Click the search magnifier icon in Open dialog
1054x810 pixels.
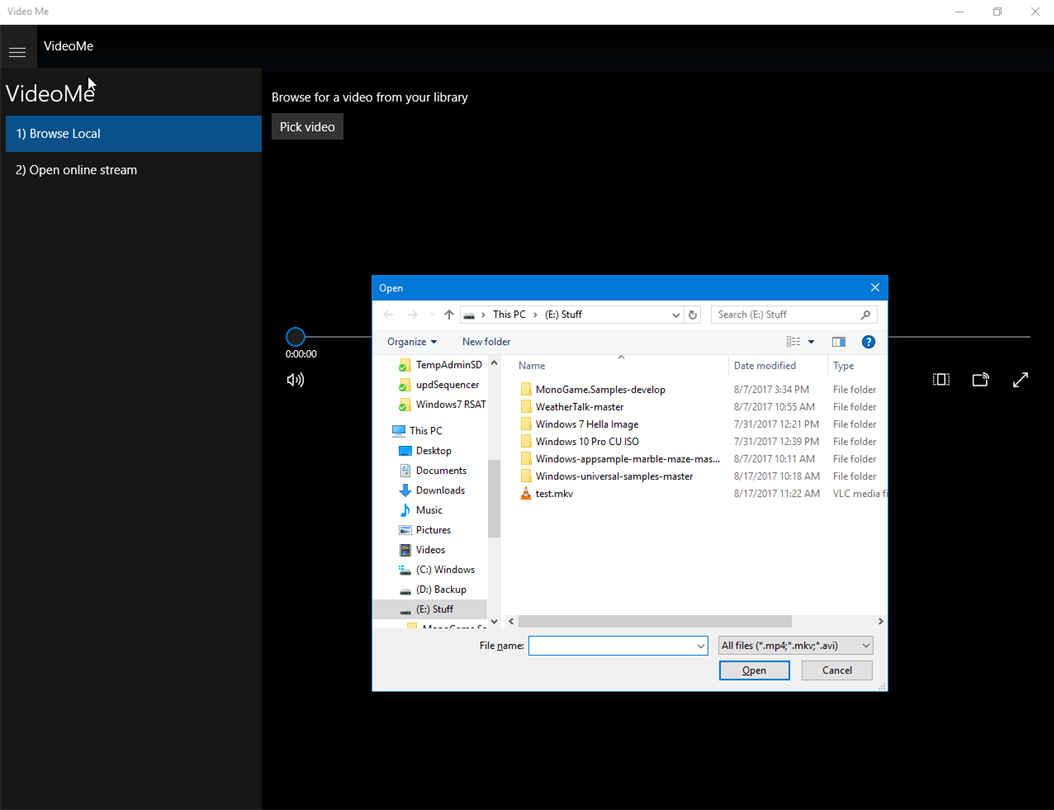(x=866, y=315)
